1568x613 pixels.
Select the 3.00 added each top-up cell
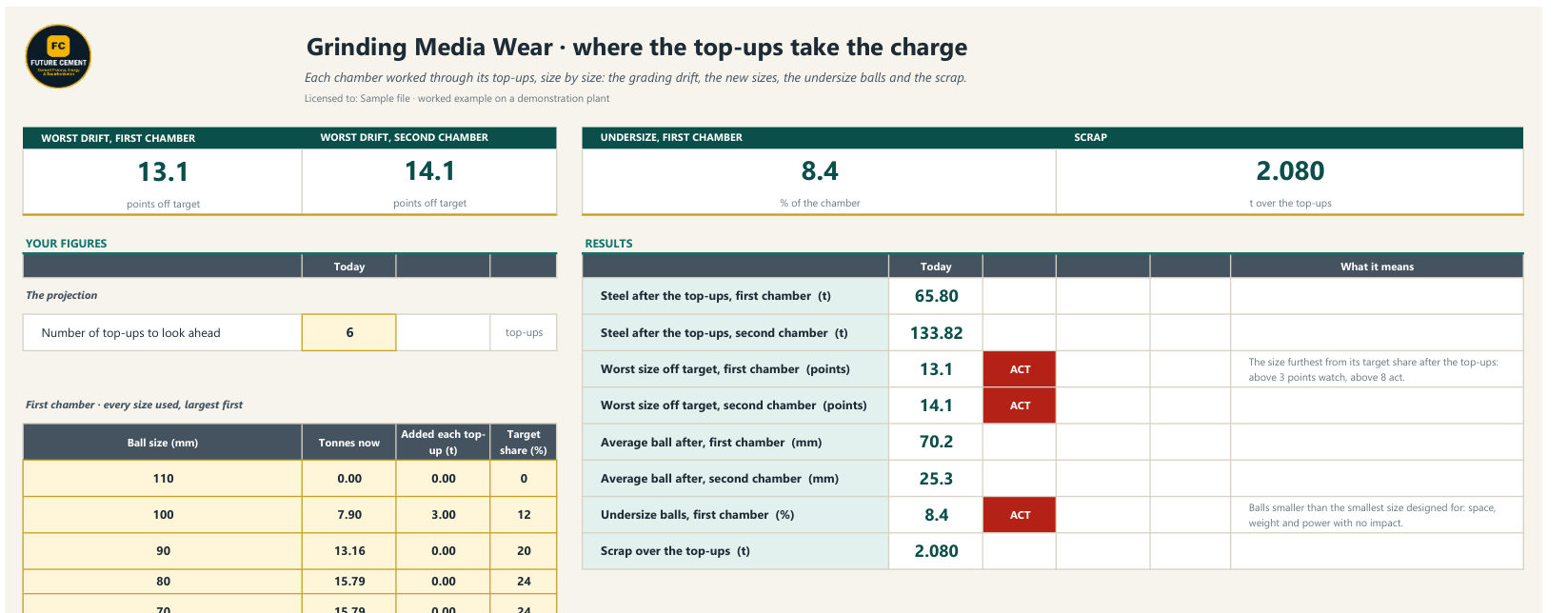coord(443,515)
